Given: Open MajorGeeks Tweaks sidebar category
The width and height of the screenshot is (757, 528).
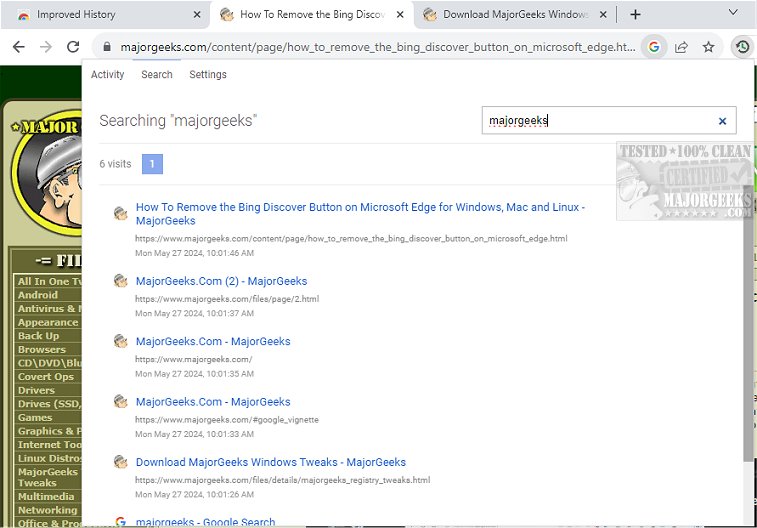Looking at the screenshot, I should 47,477.
